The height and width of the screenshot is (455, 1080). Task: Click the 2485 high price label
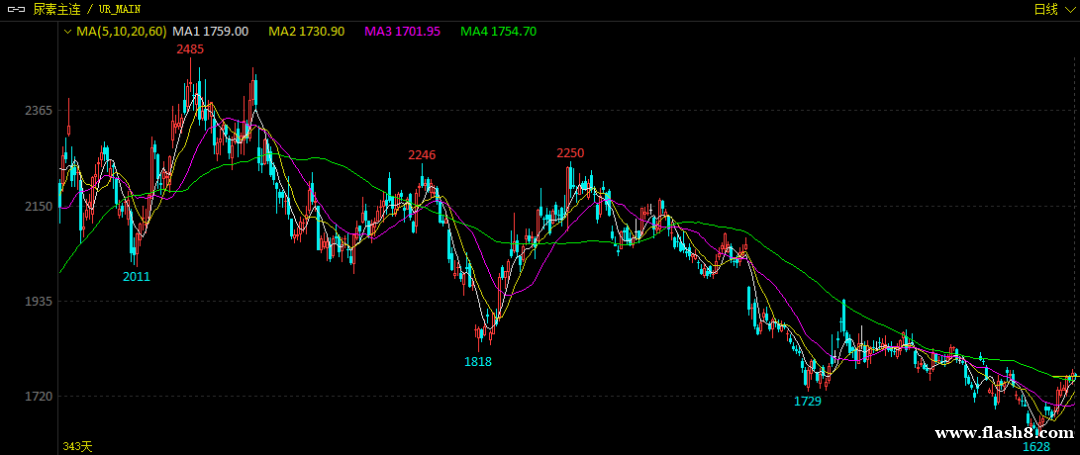[x=190, y=50]
